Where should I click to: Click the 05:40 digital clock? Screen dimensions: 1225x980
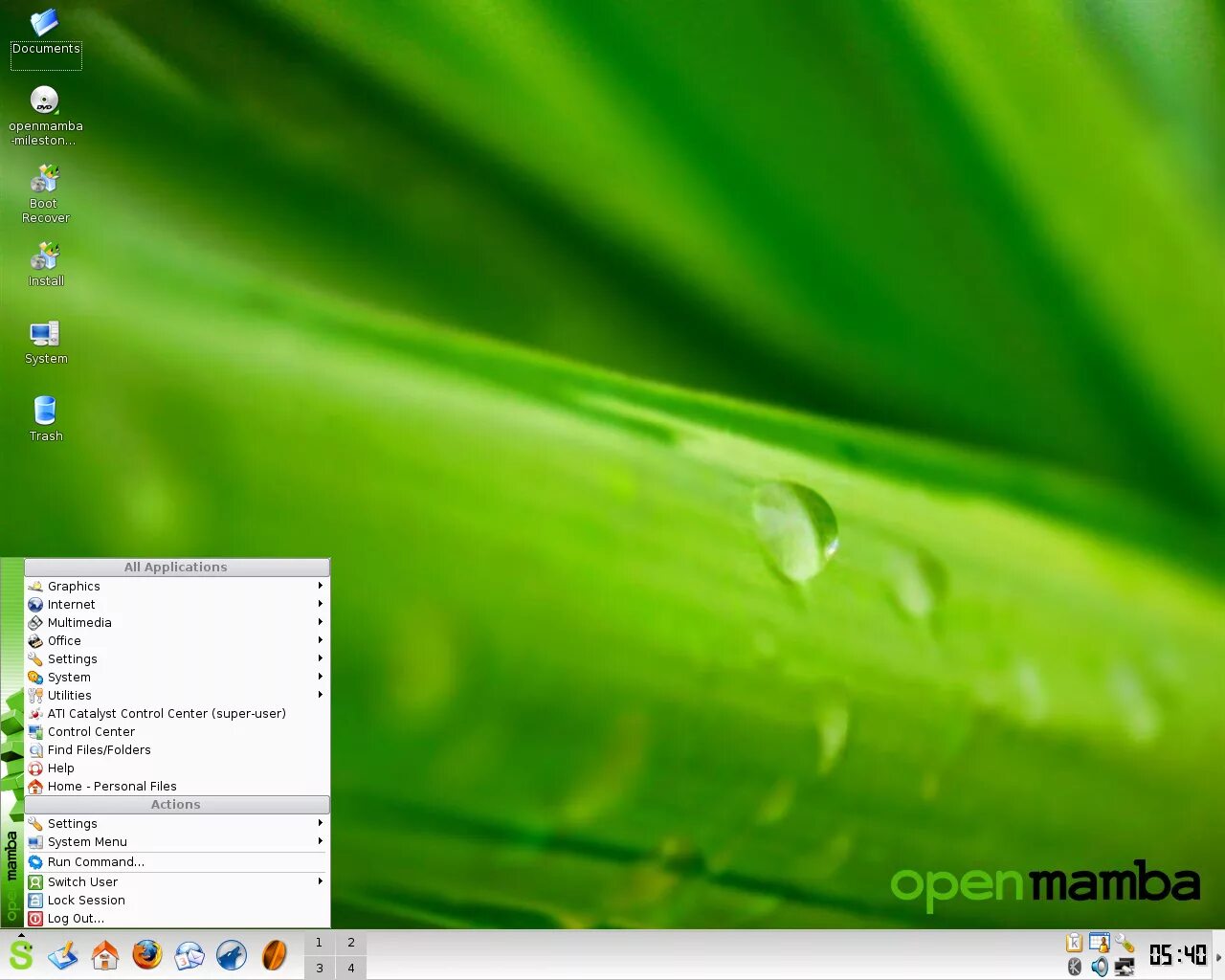(1177, 954)
